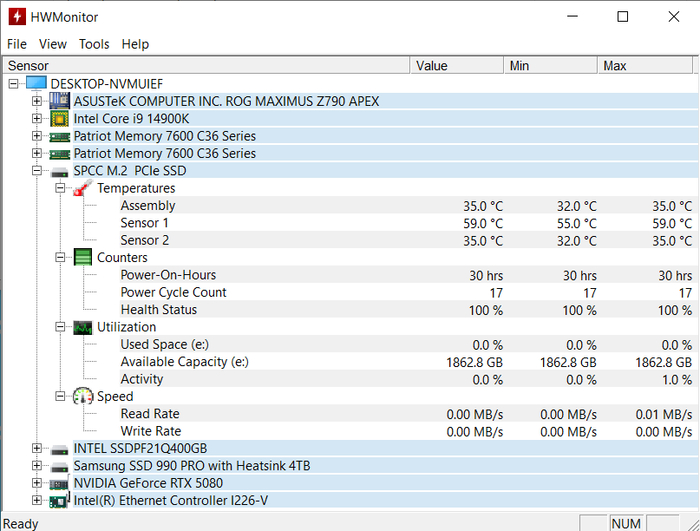The width and height of the screenshot is (700, 531).
Task: Click the Intel Ethernet Controller icon
Action: 60,501
